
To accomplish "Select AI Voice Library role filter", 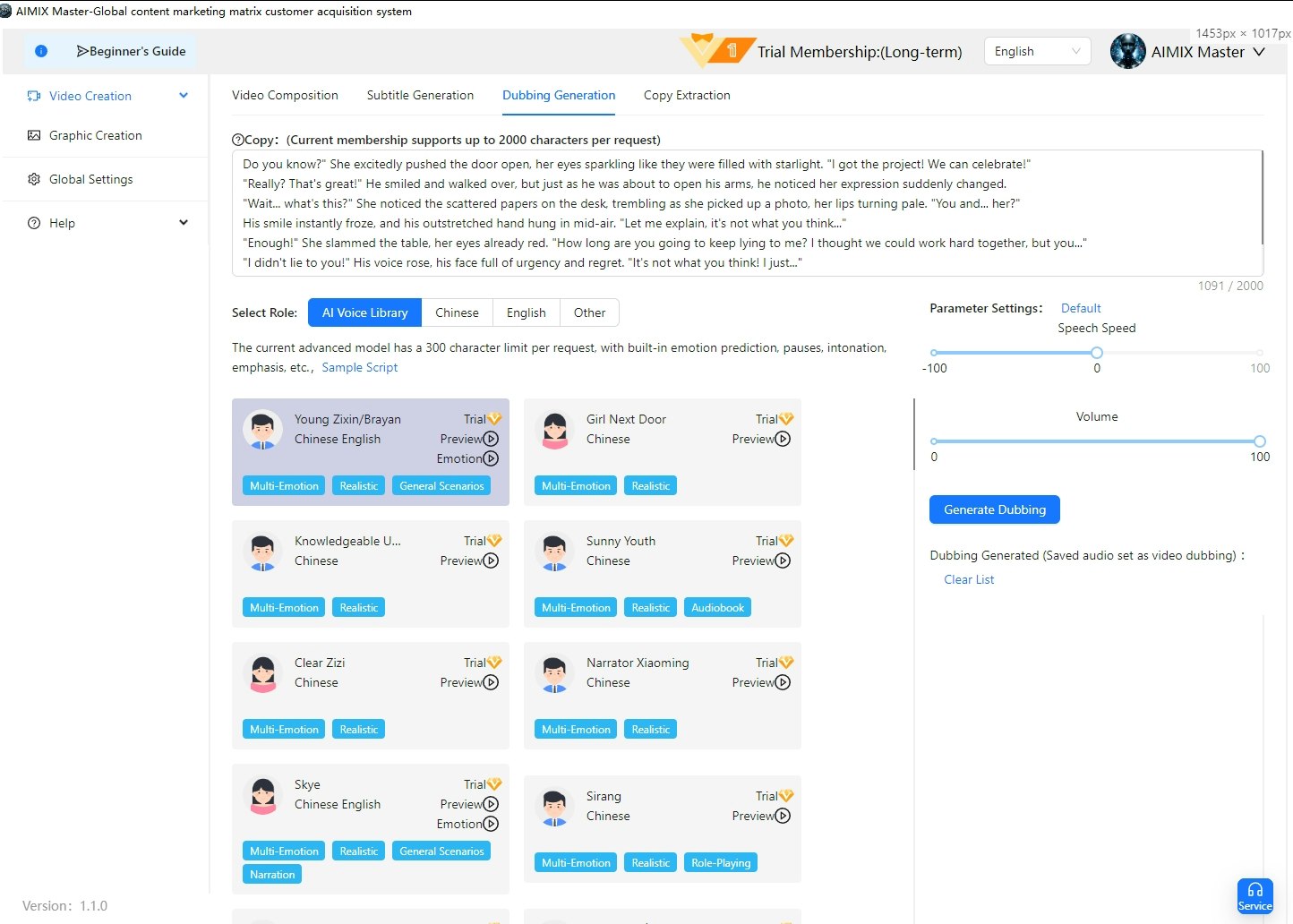I will [365, 312].
